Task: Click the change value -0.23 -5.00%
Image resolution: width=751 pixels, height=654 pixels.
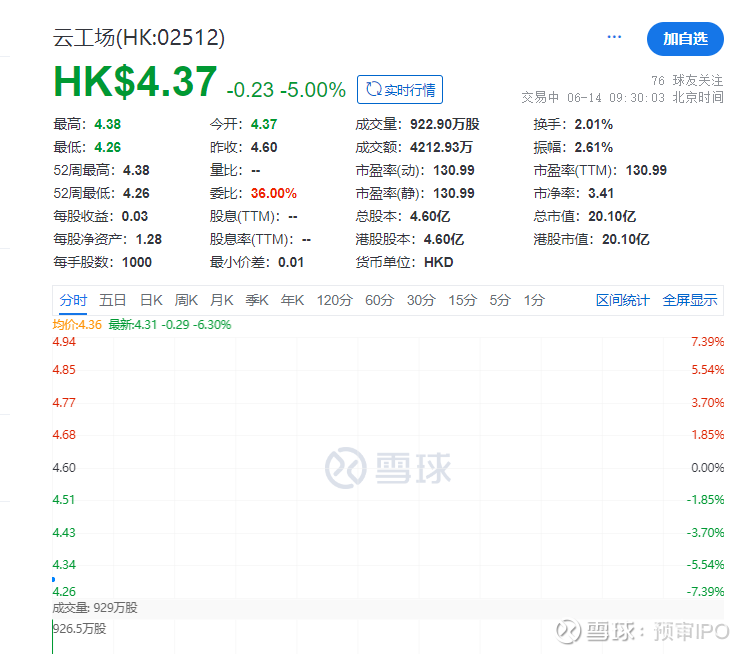Action: (286, 90)
